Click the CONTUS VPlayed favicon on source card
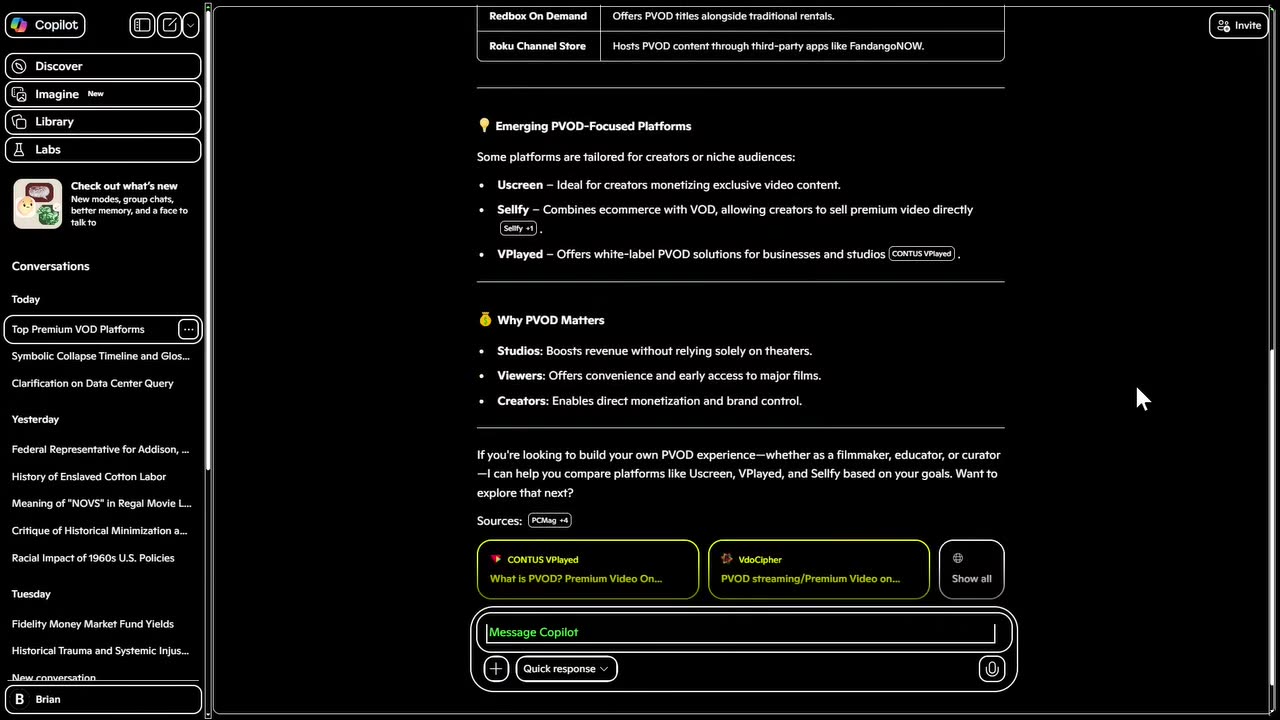 (496, 559)
